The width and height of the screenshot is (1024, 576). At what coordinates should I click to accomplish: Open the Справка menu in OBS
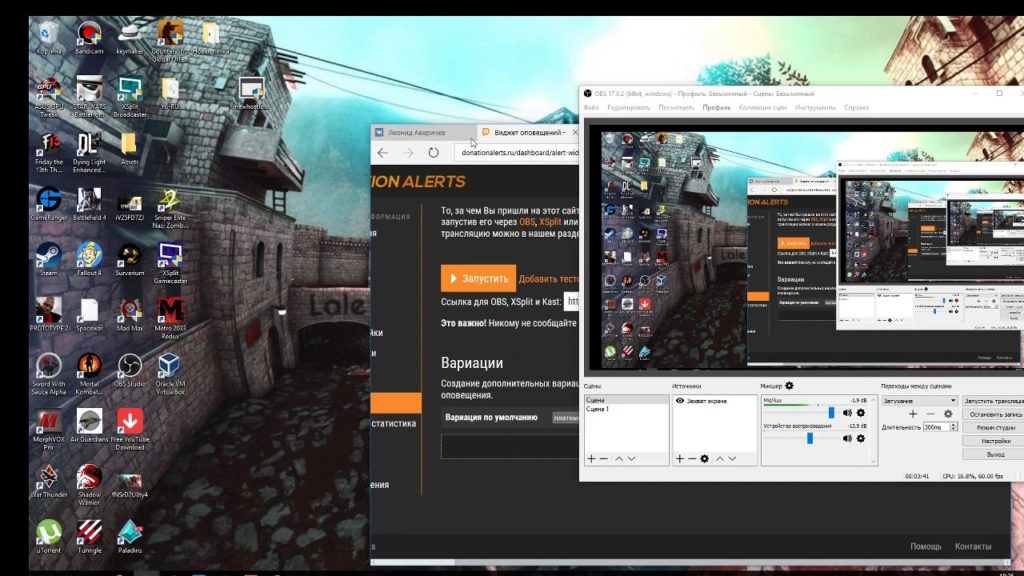856,108
